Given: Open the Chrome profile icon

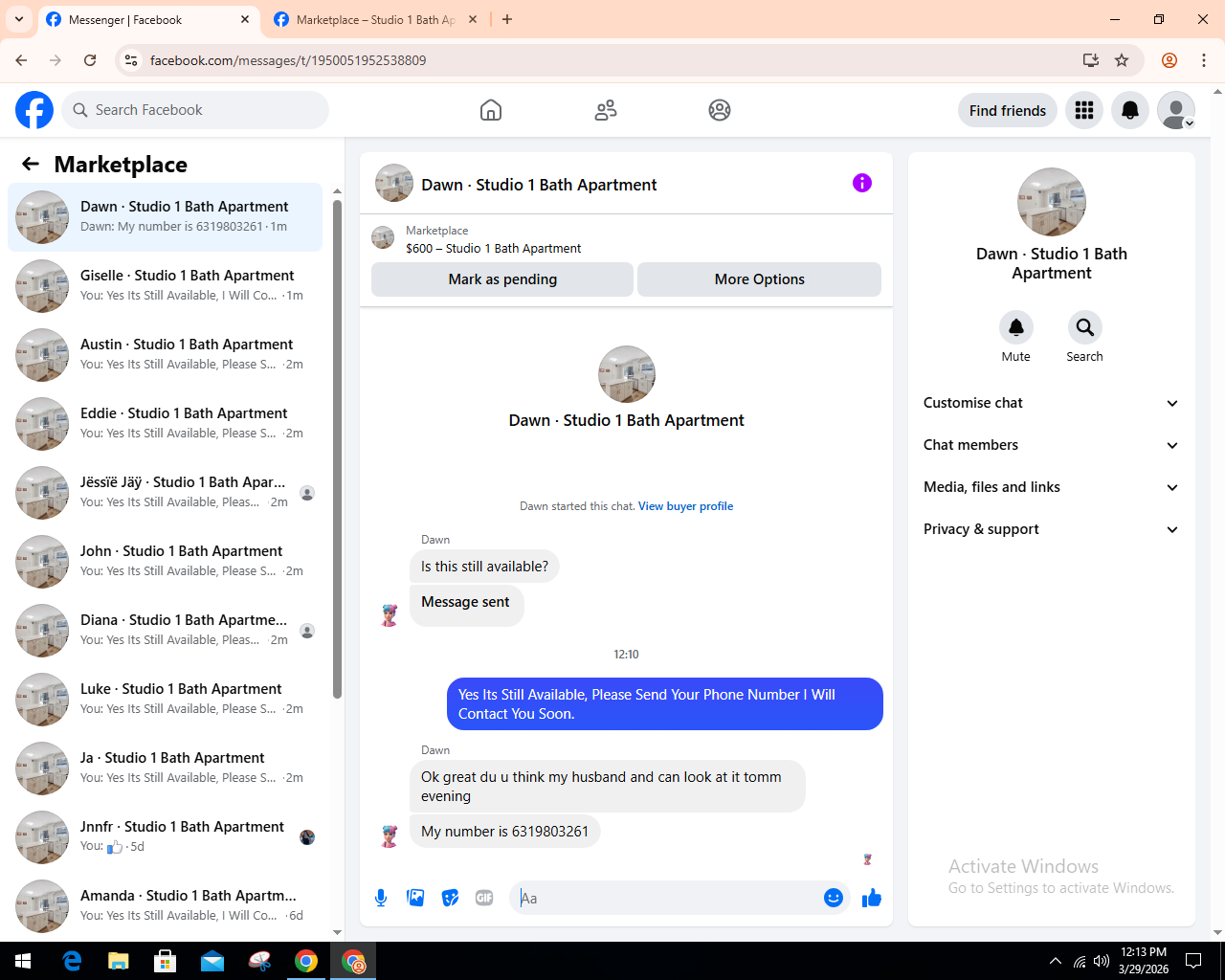Looking at the screenshot, I should pos(1169,60).
